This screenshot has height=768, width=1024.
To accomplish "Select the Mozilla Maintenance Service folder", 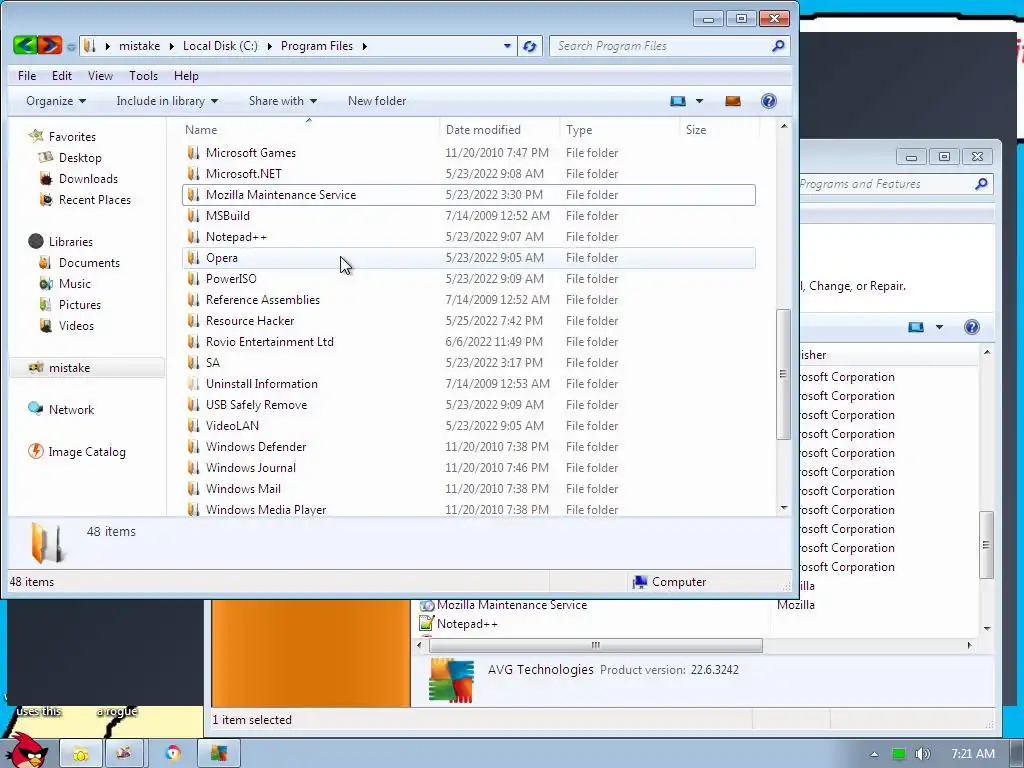I will (468, 195).
